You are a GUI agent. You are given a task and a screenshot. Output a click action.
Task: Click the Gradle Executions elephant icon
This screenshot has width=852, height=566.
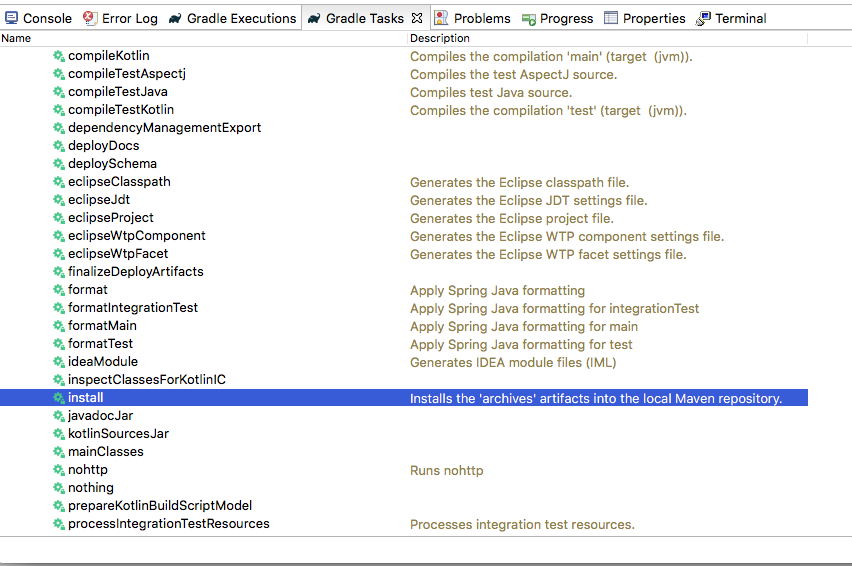click(175, 18)
